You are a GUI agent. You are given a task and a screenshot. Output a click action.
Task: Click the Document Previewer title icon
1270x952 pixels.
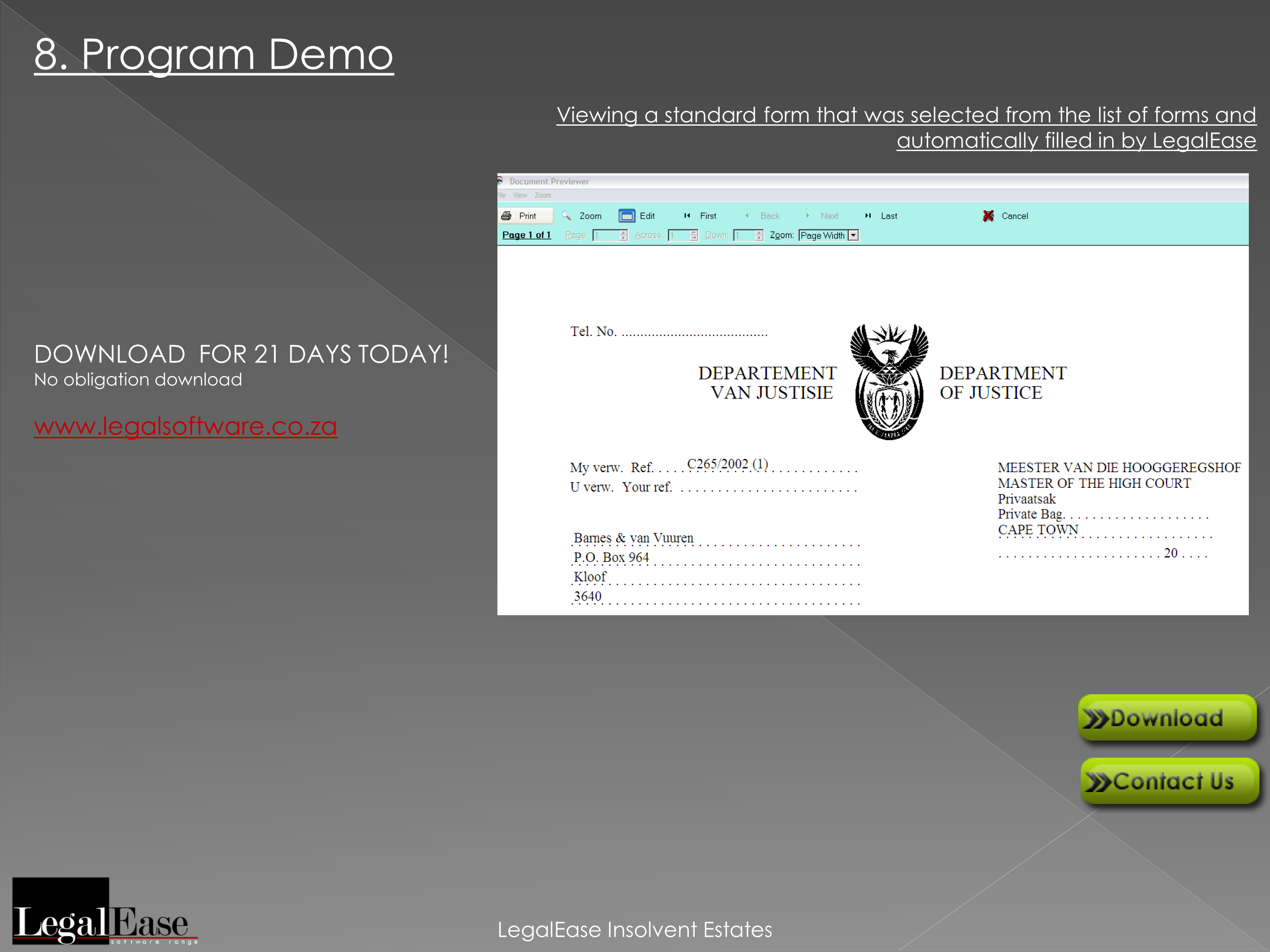501,181
